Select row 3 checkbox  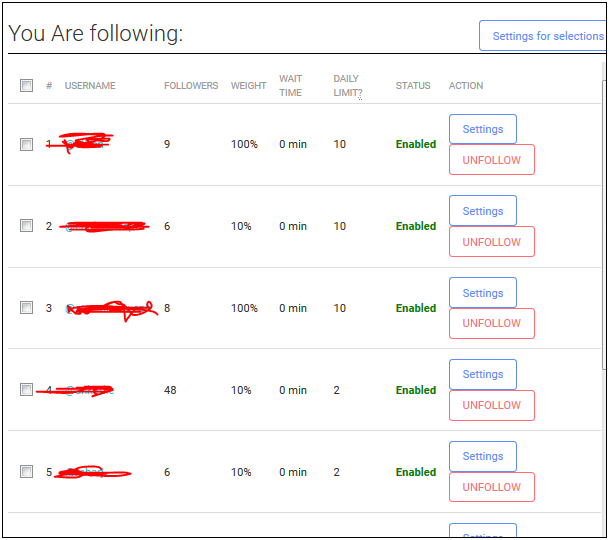26,308
